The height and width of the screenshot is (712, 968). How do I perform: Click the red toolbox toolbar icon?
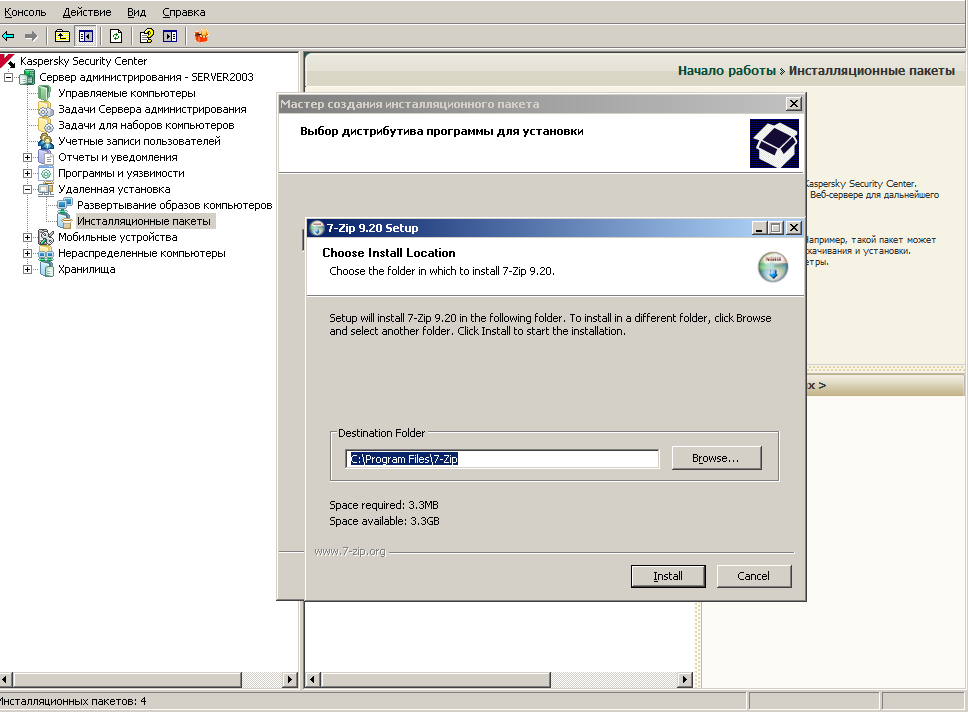[x=201, y=36]
